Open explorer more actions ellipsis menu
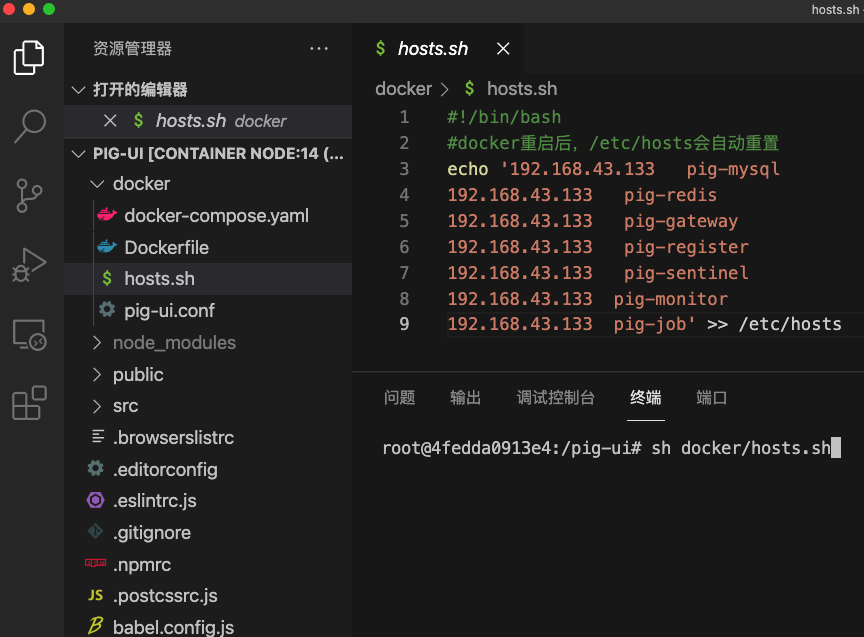 pos(319,48)
